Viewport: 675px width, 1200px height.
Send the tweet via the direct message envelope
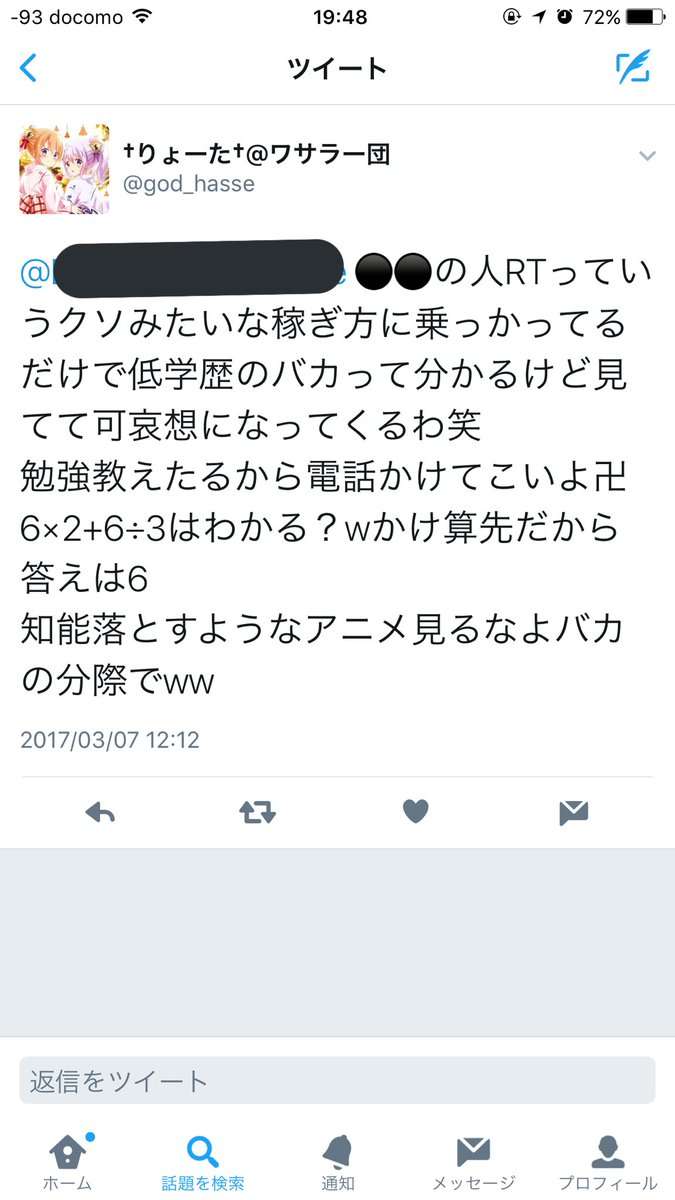(x=574, y=813)
